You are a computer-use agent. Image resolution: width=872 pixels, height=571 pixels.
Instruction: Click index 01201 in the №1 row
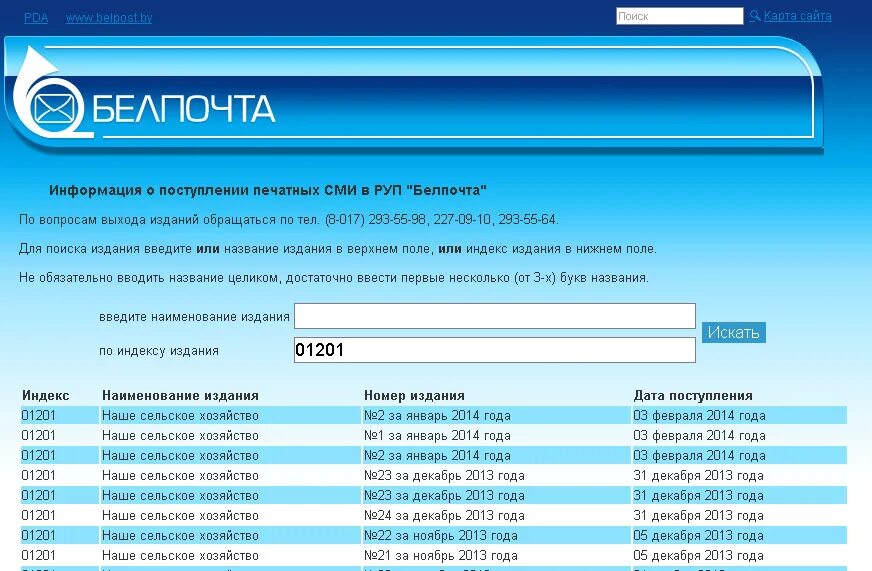click(38, 435)
